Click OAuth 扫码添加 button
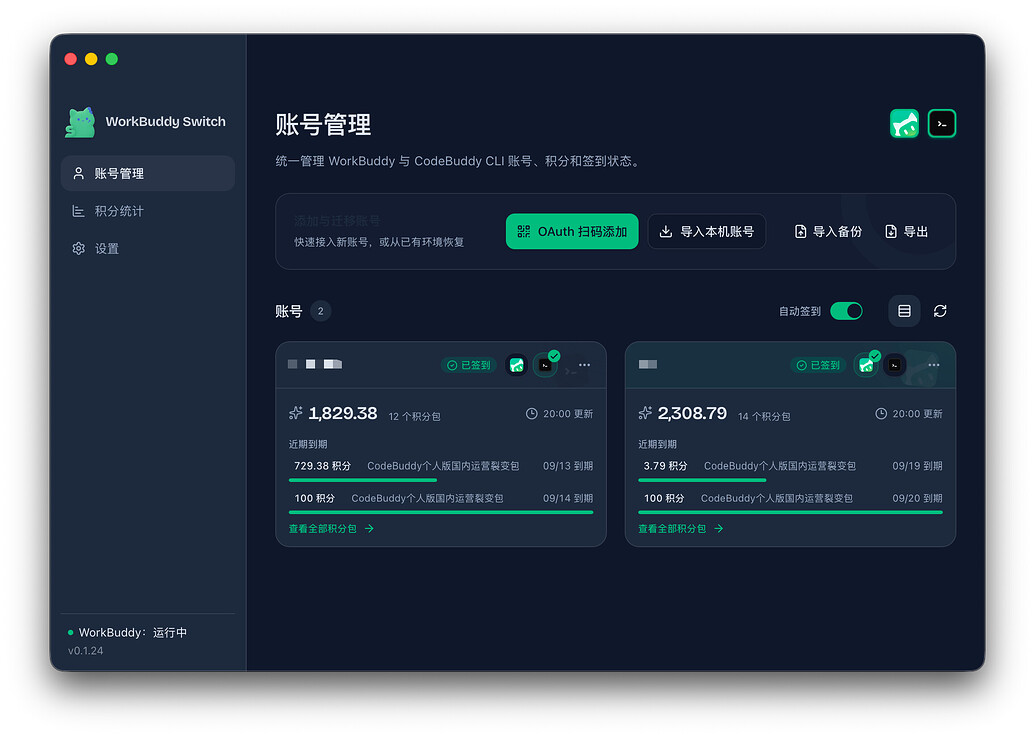This screenshot has width=1035, height=736. pyautogui.click(x=572, y=232)
